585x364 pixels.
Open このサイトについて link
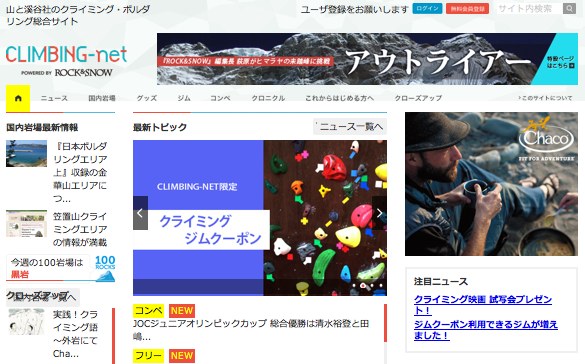[x=545, y=98]
